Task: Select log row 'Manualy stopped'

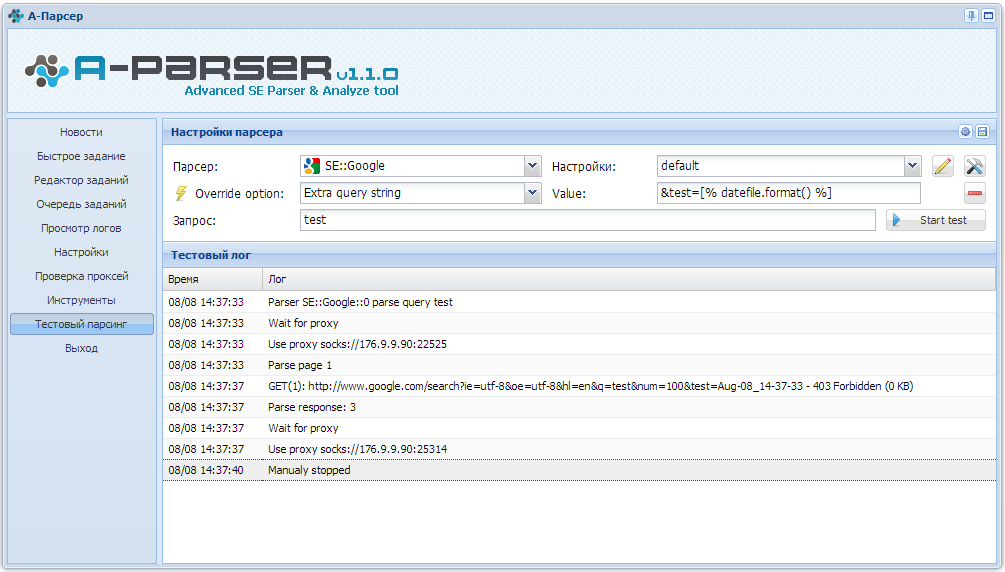Action: coord(579,470)
